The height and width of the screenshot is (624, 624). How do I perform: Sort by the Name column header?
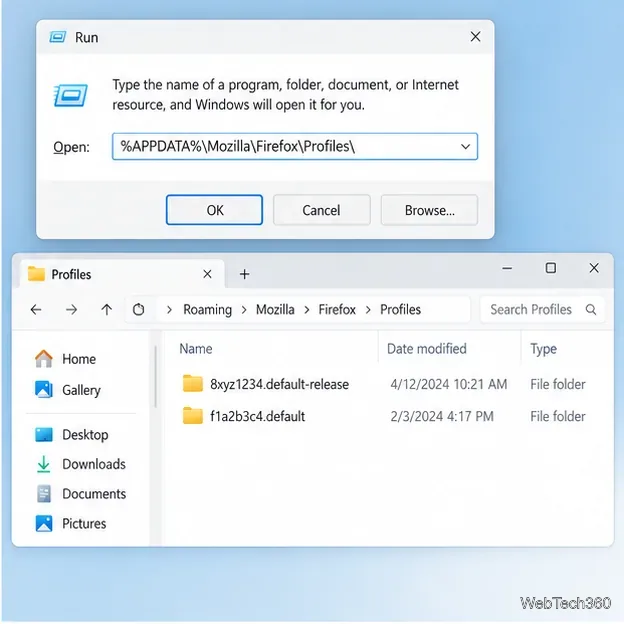click(x=196, y=349)
